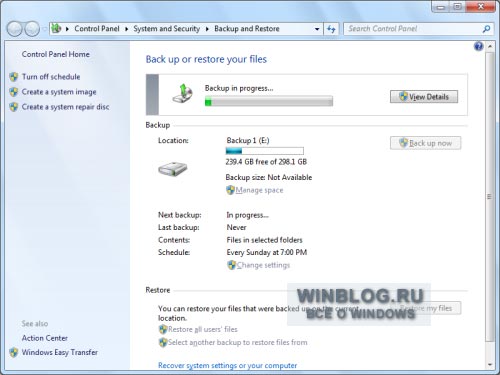
Task: Open Action Center link
Action: click(45, 338)
